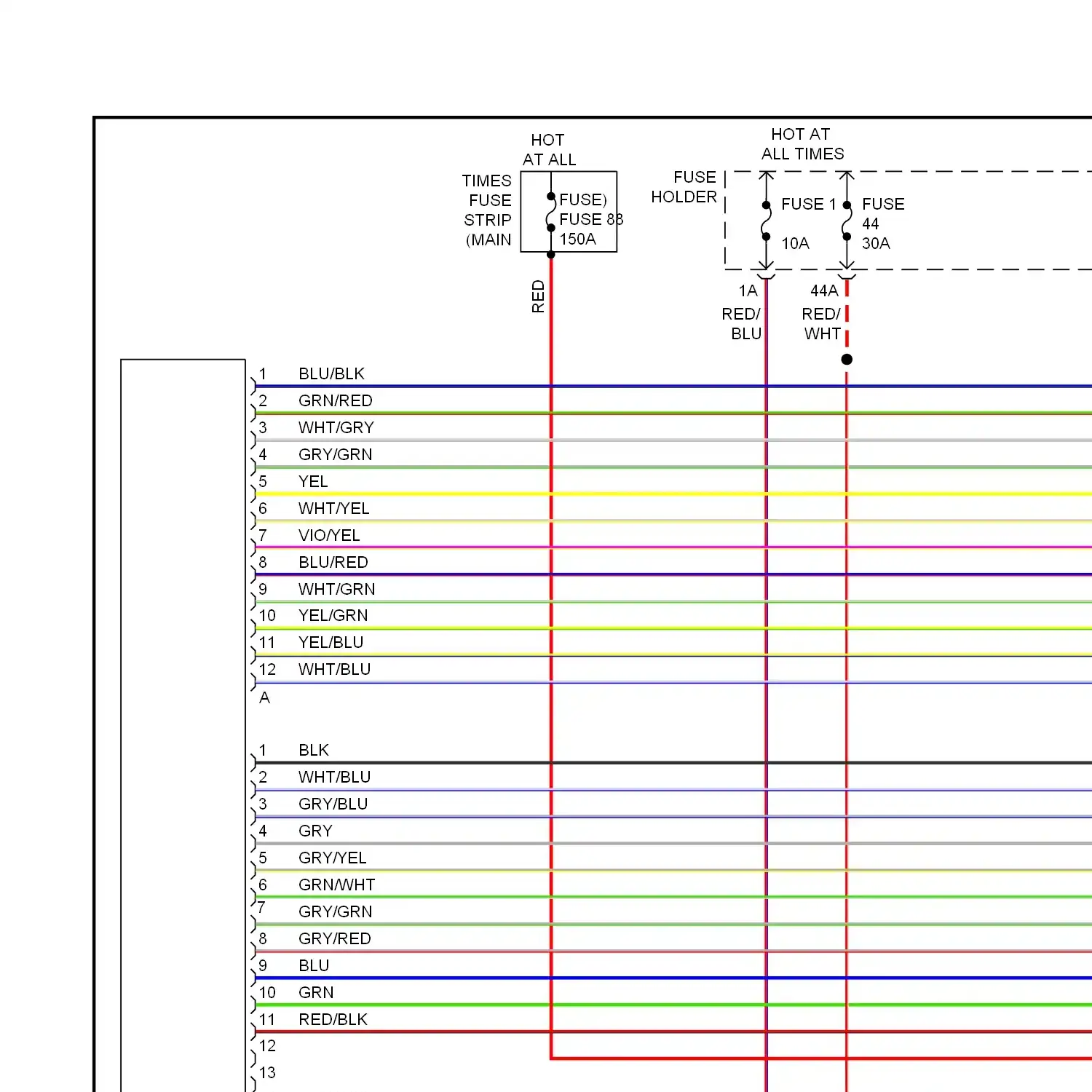This screenshot has width=1092, height=1092.
Task: Click the FUSE 44 fuse symbol
Action: pyautogui.click(x=847, y=221)
